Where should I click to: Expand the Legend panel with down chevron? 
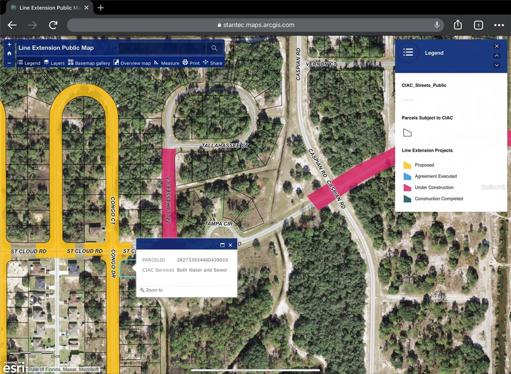tap(497, 65)
